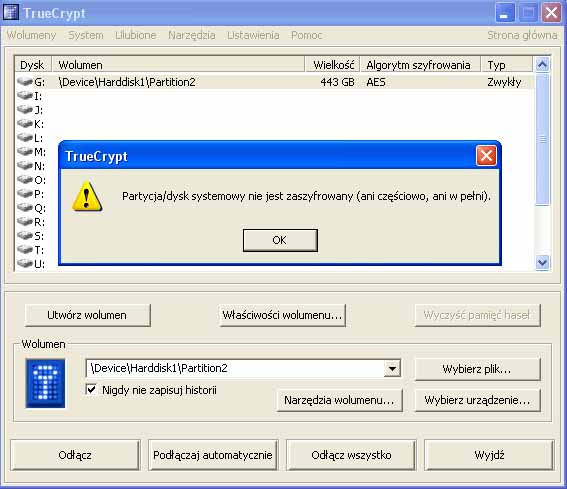This screenshot has width=567, height=489.
Task: Select drive K: icon in list
Action: pos(25,123)
